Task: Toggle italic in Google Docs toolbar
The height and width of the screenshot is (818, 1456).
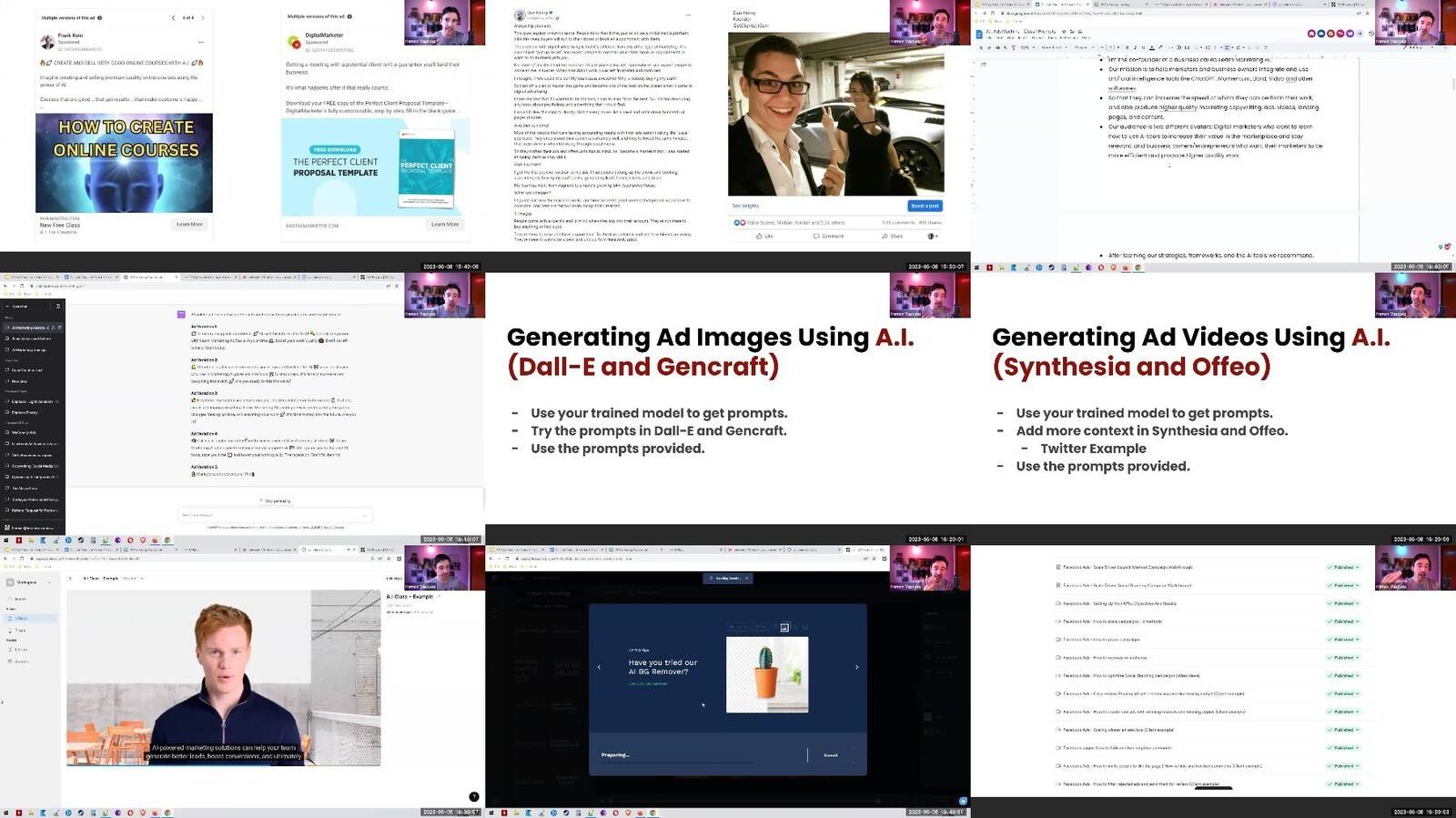Action: tap(1136, 47)
